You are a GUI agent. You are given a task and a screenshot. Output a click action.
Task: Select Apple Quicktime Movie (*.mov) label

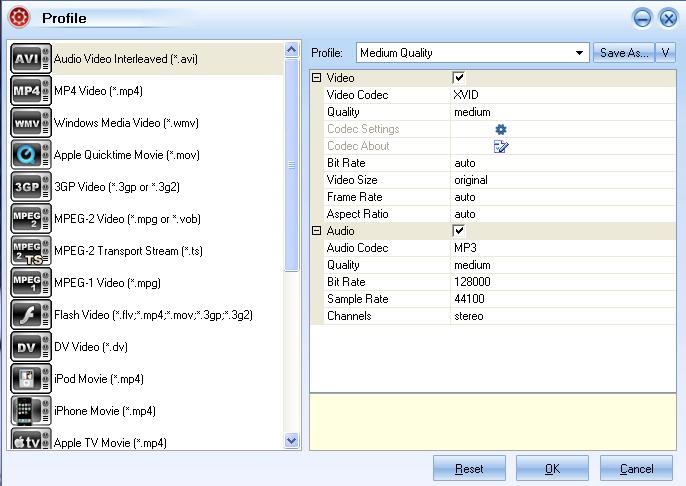click(x=127, y=154)
